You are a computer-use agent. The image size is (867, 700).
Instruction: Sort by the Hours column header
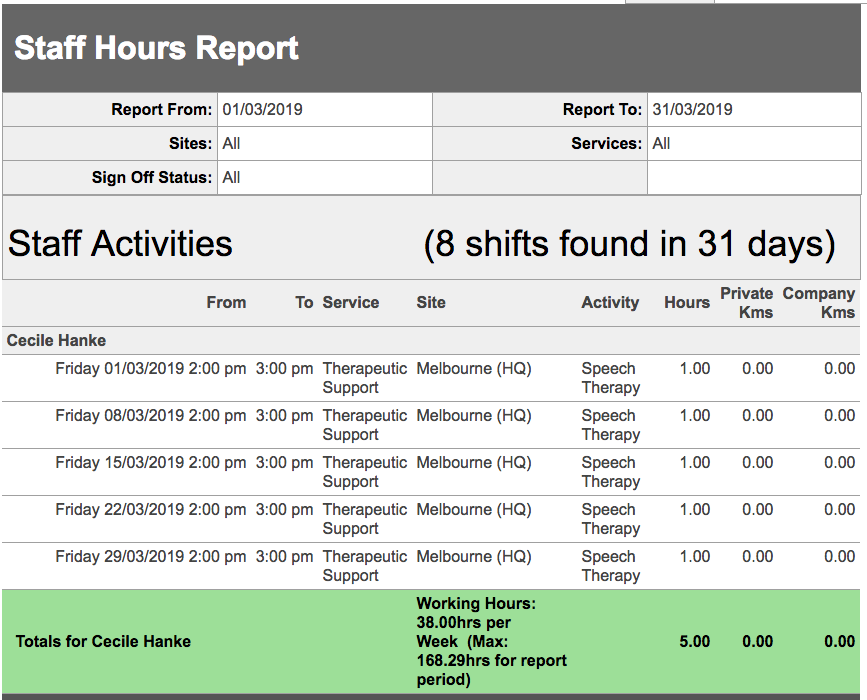tap(687, 303)
